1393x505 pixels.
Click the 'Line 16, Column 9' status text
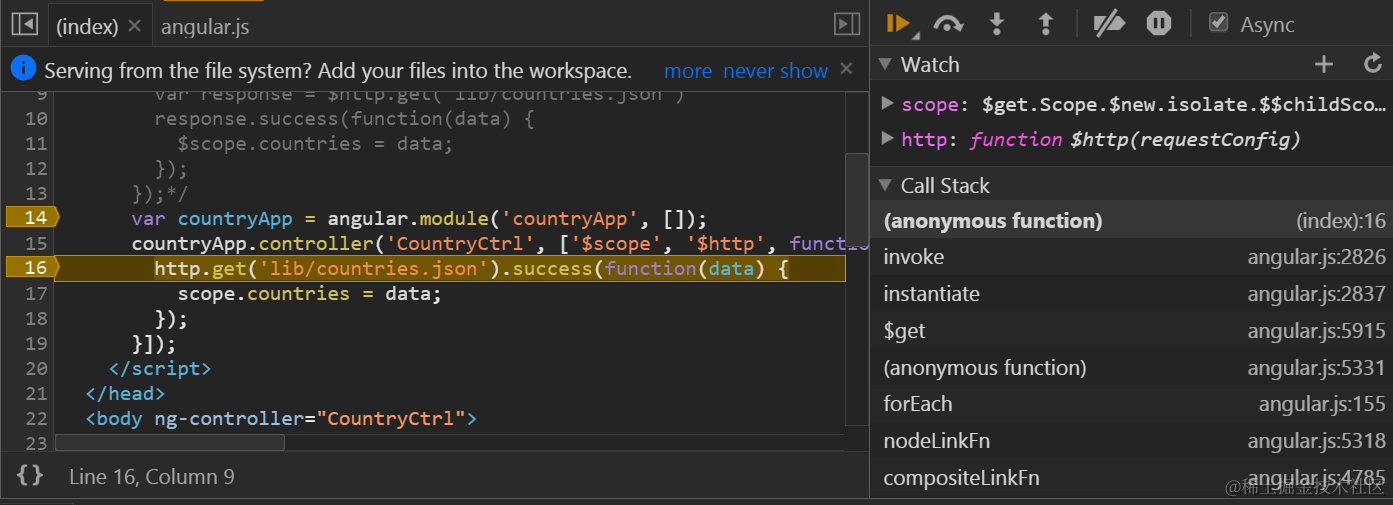(x=152, y=477)
